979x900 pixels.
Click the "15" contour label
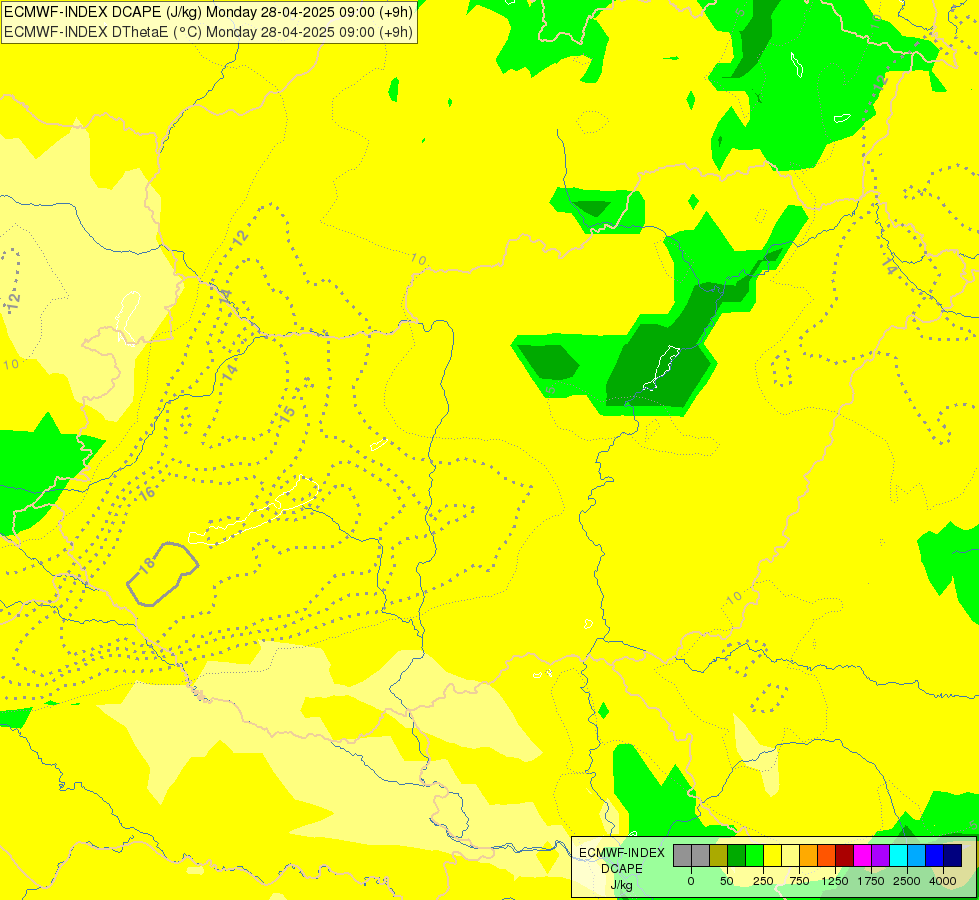(287, 413)
